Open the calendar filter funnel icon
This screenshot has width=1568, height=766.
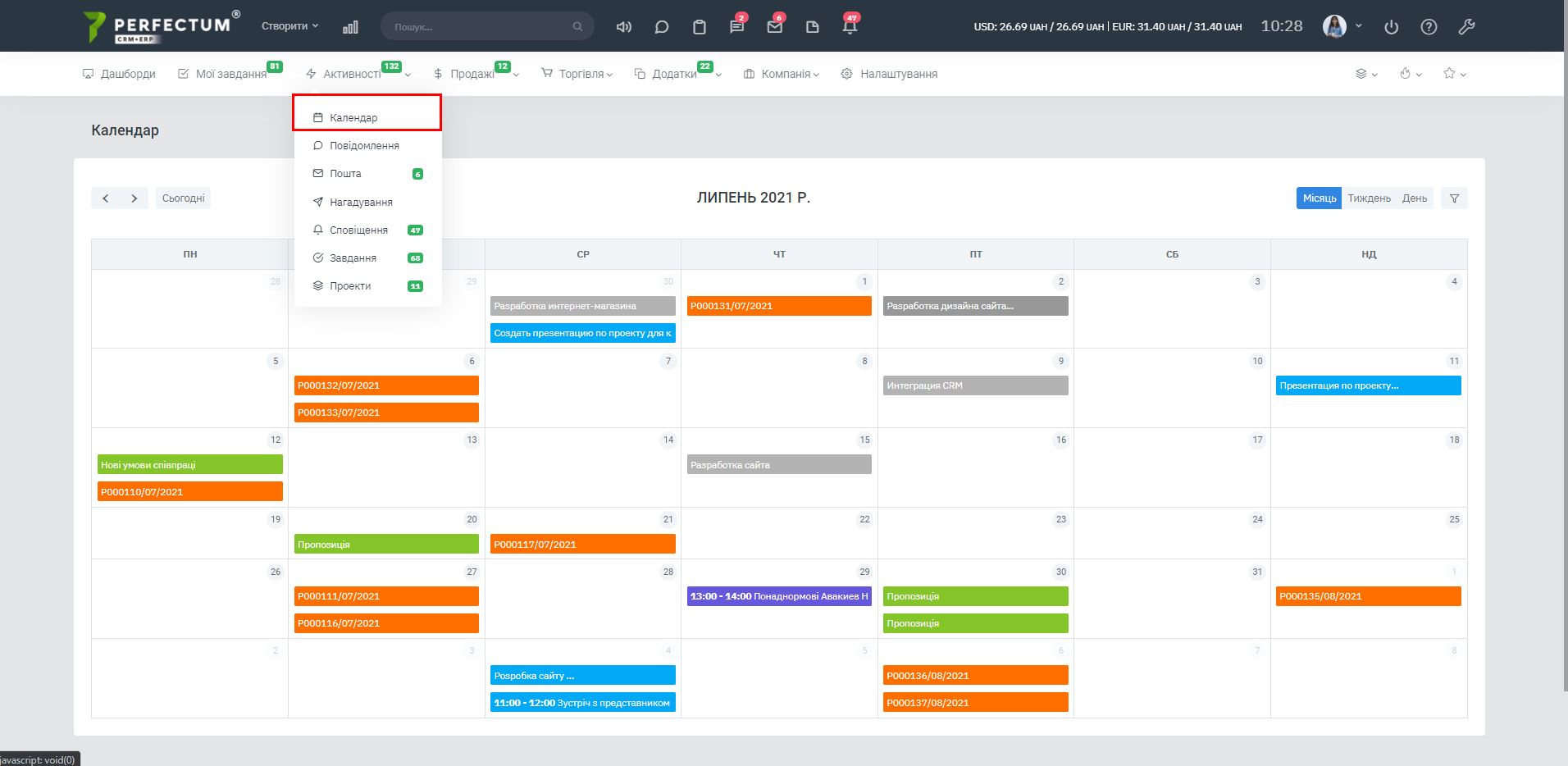coord(1454,198)
